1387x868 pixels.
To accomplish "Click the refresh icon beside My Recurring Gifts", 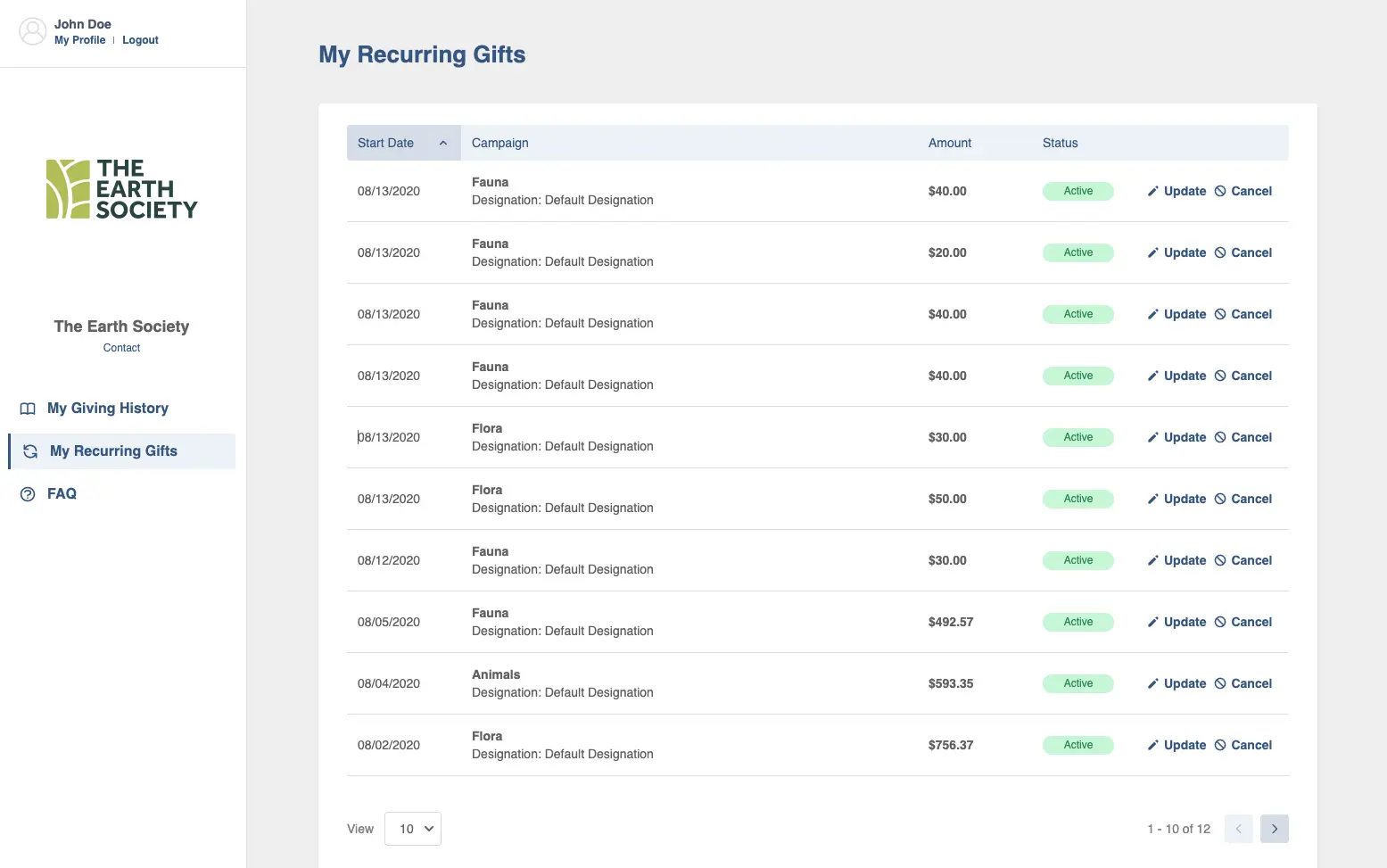I will (x=30, y=451).
